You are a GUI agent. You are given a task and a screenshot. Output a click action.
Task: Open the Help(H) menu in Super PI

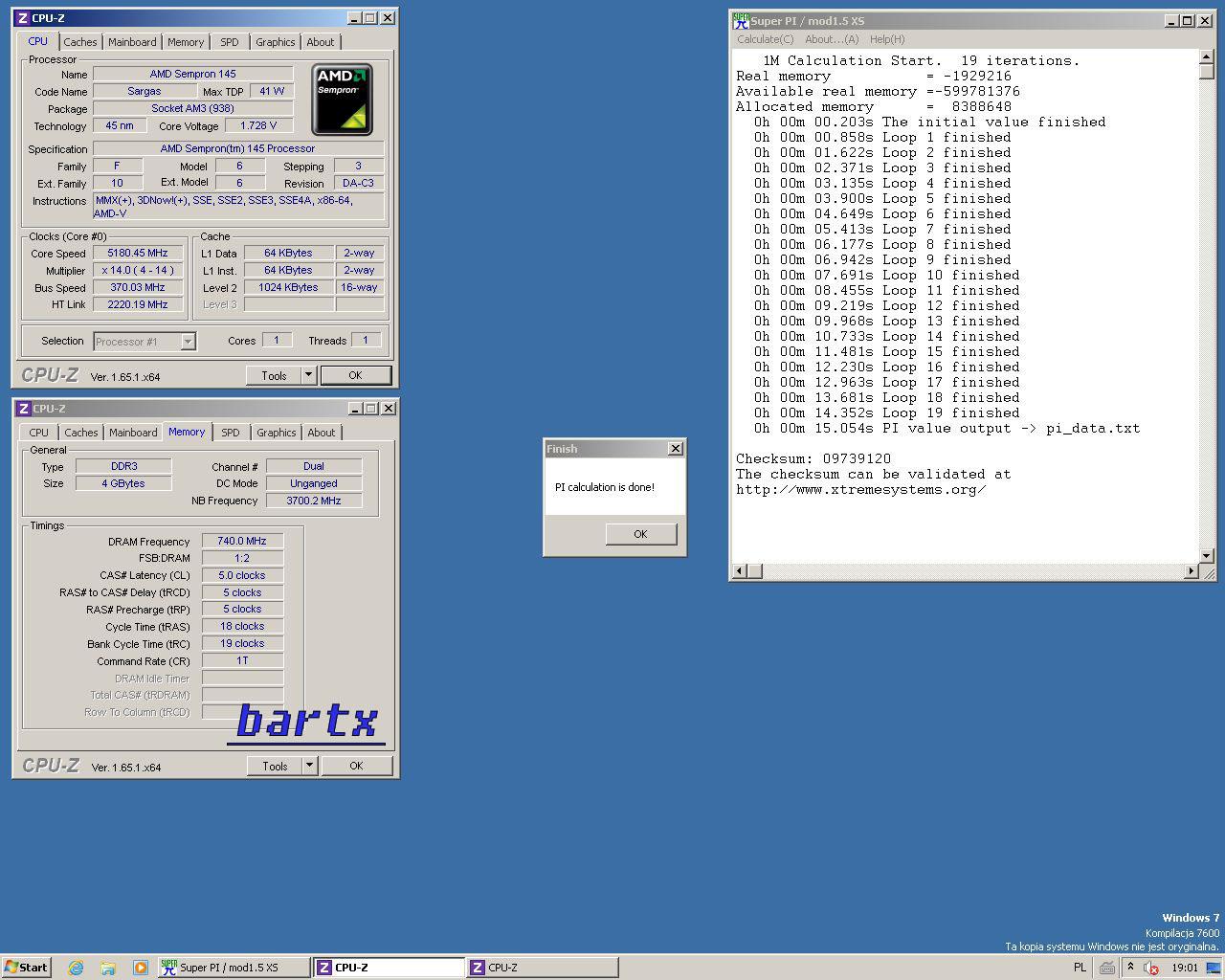[x=887, y=39]
